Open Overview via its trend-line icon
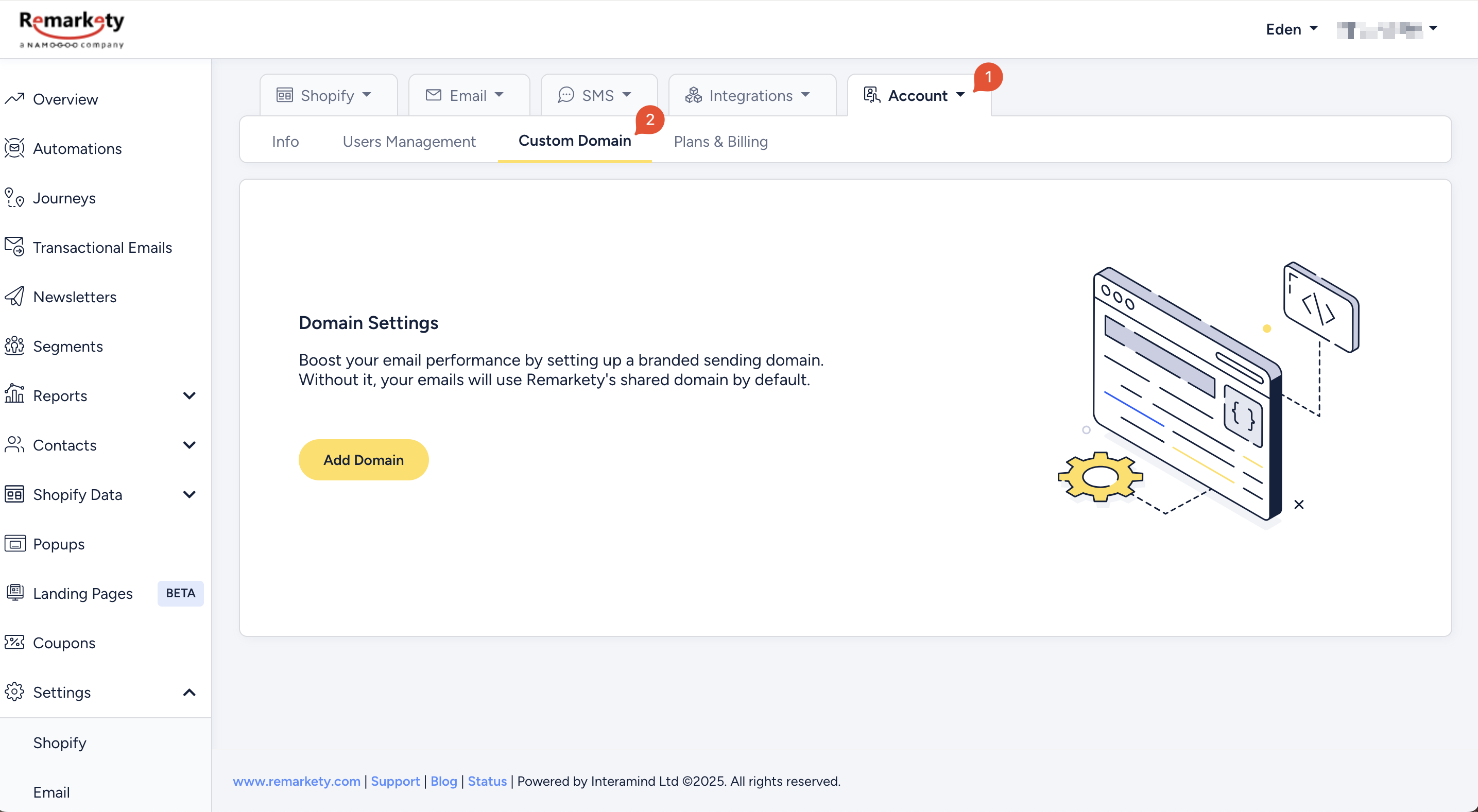This screenshot has width=1478, height=812. (x=14, y=99)
